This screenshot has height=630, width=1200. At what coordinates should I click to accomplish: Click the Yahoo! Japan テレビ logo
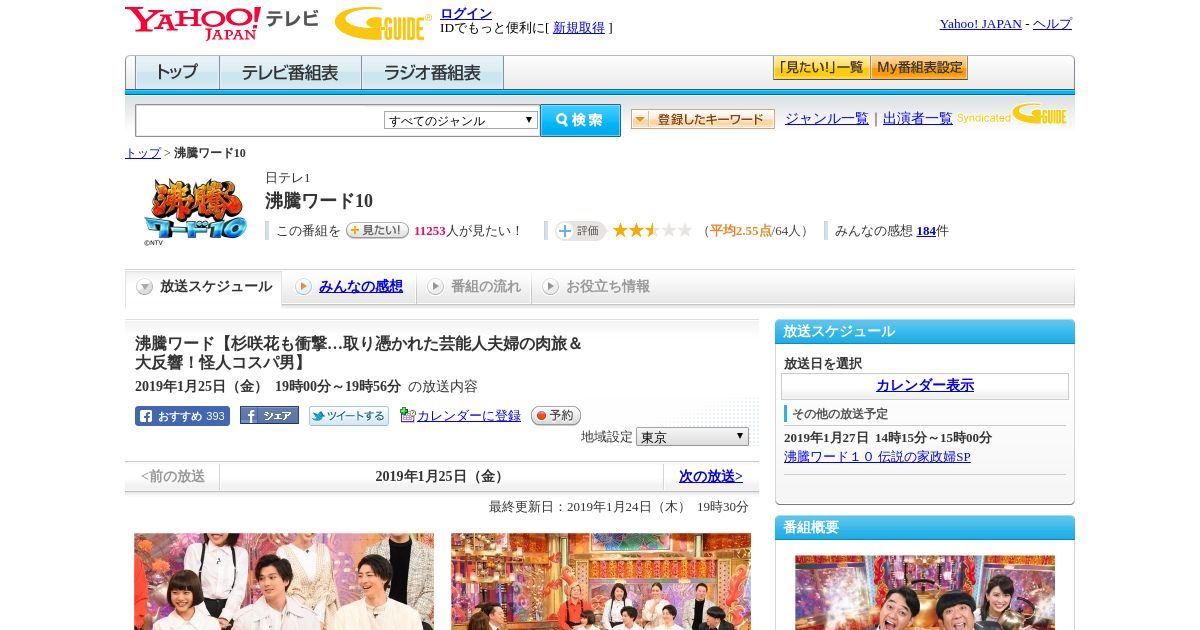(x=222, y=23)
